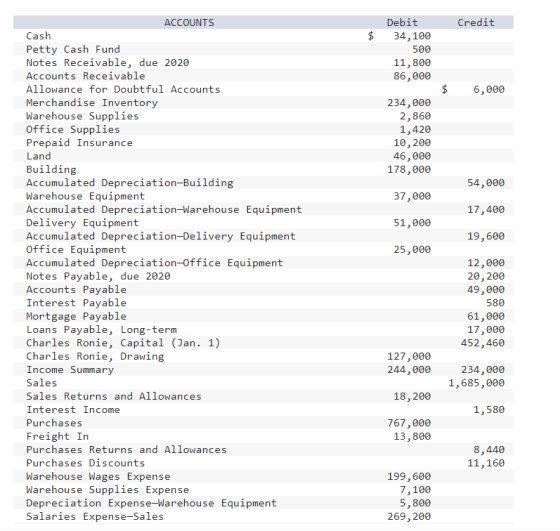This screenshot has width=560, height=531.
Task: Click Income Summary debit value 244,000
Action: tap(409, 370)
